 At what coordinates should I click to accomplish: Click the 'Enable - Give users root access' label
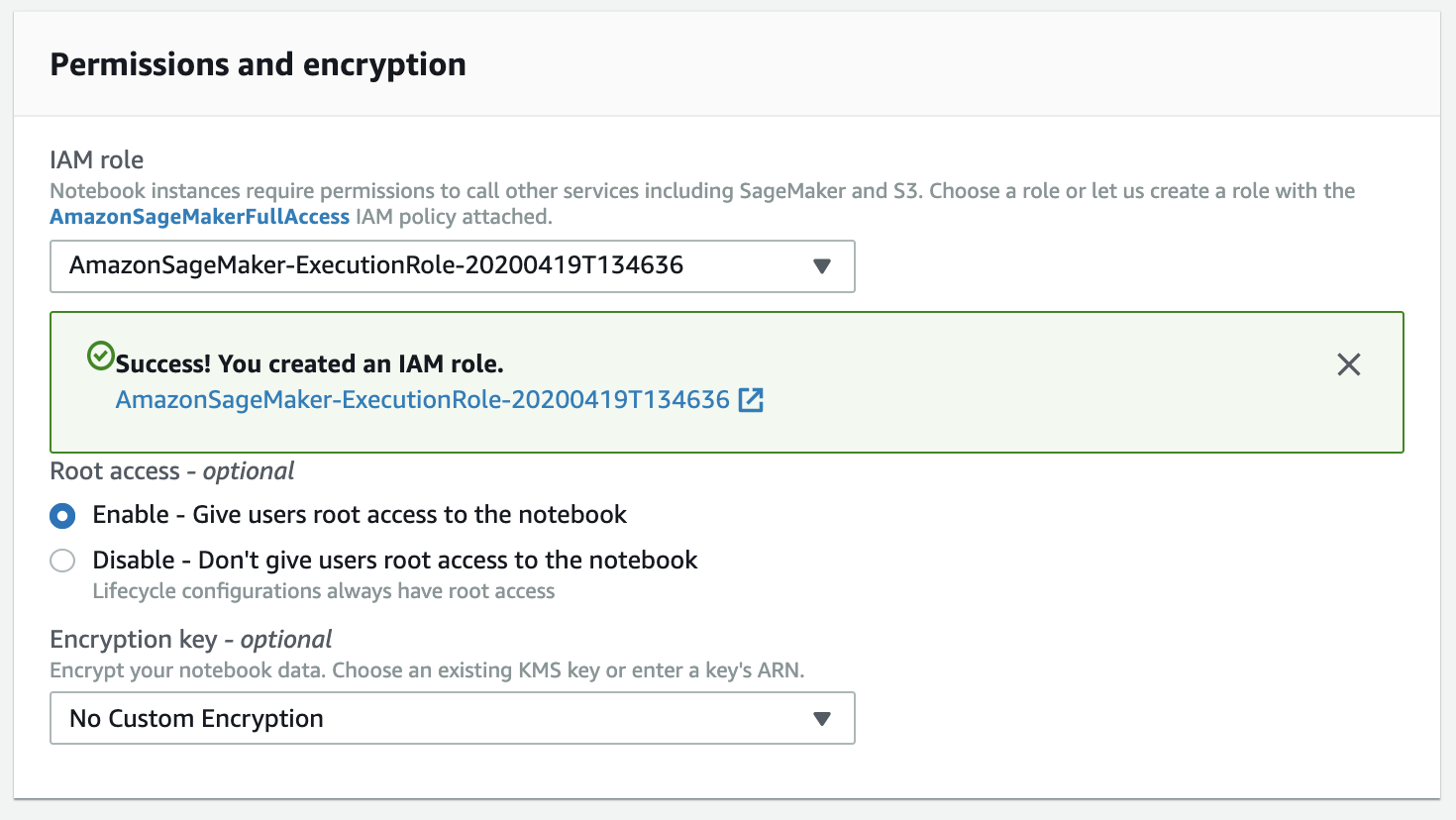360,515
